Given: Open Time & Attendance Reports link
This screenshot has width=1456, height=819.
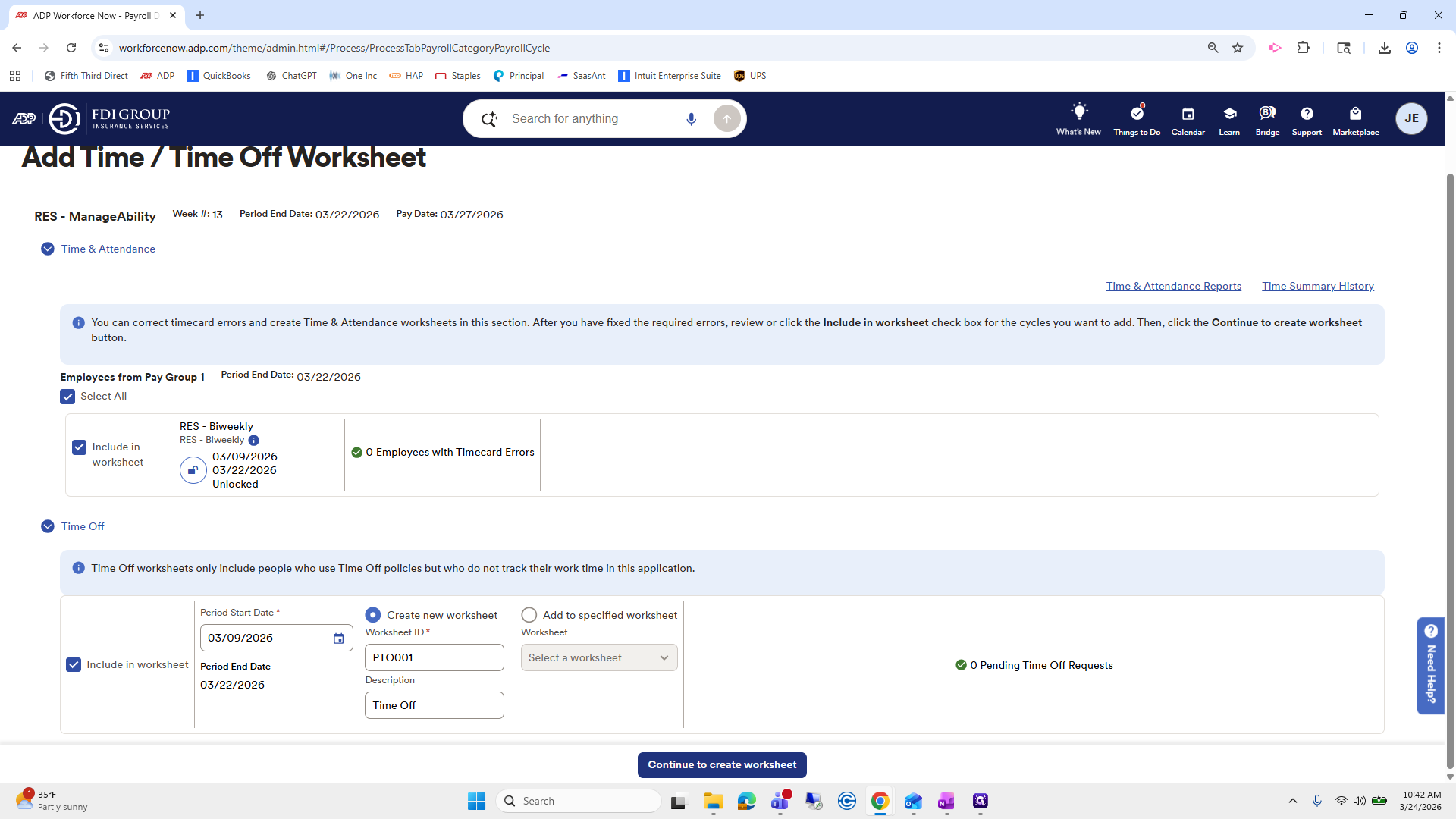Looking at the screenshot, I should point(1173,286).
